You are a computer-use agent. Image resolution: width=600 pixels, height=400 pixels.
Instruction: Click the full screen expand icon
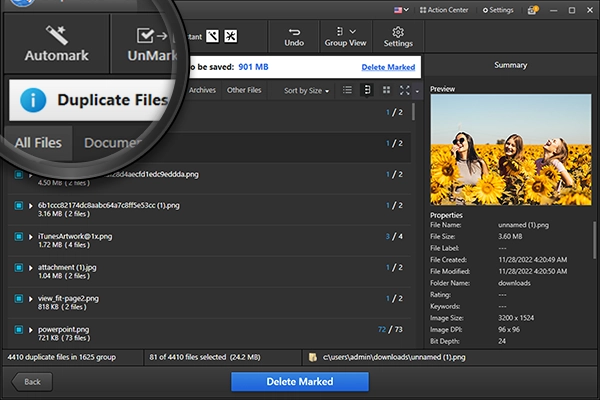[x=404, y=90]
